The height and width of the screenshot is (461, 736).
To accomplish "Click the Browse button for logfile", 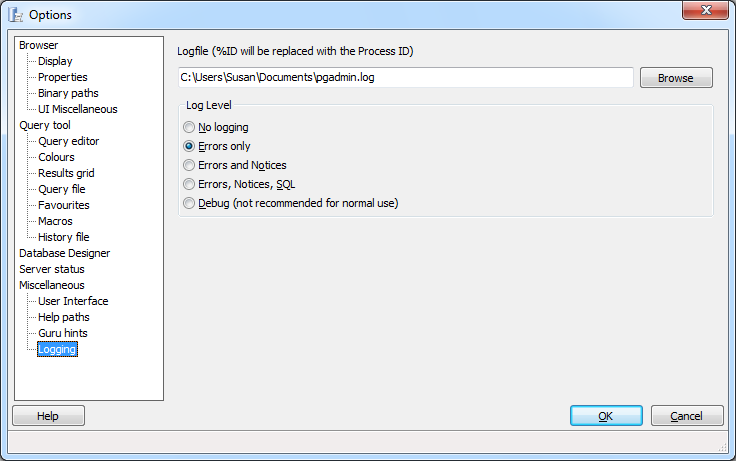I will tap(676, 78).
